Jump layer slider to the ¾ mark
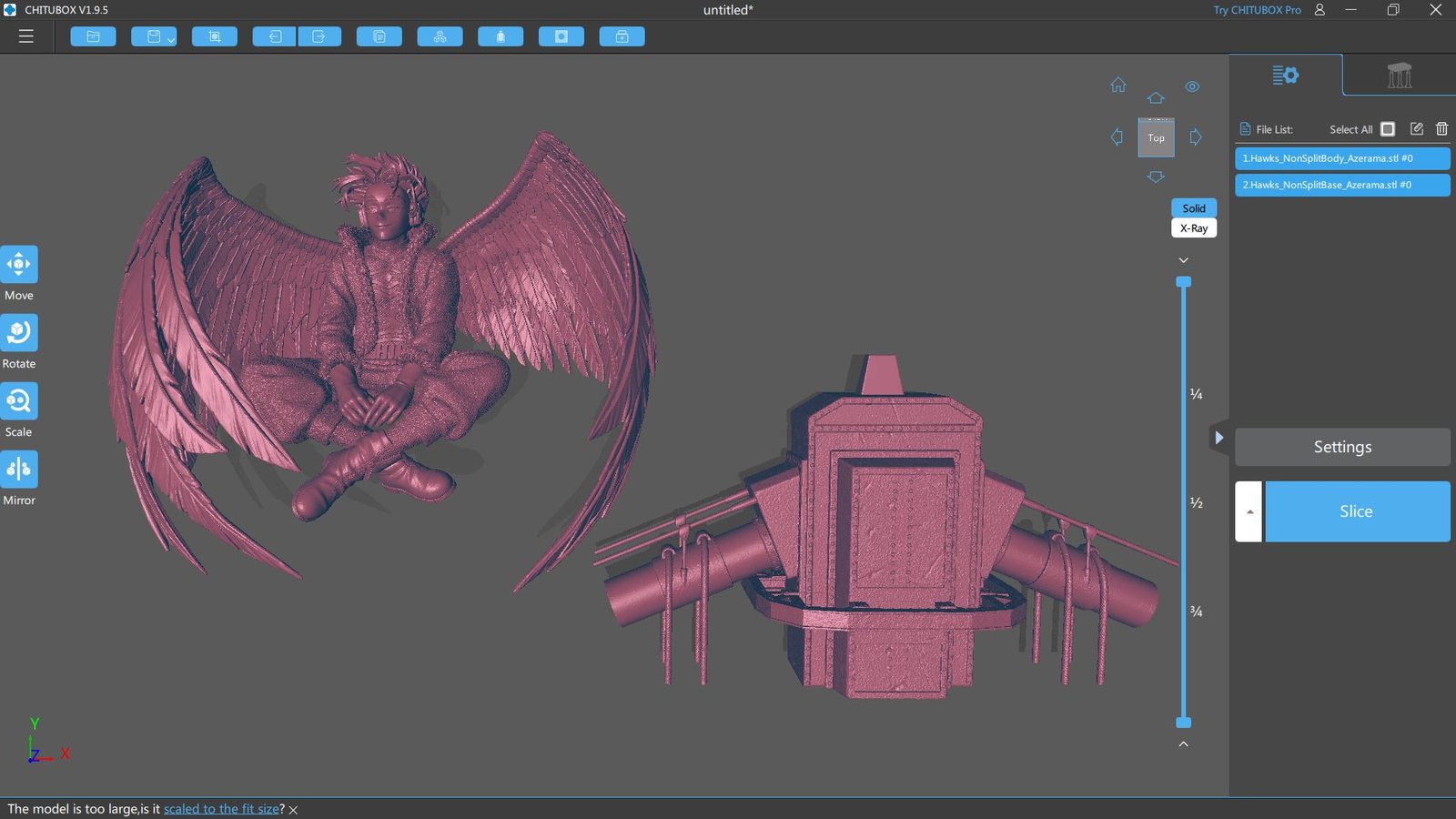Image resolution: width=1456 pixels, height=819 pixels. (x=1197, y=612)
